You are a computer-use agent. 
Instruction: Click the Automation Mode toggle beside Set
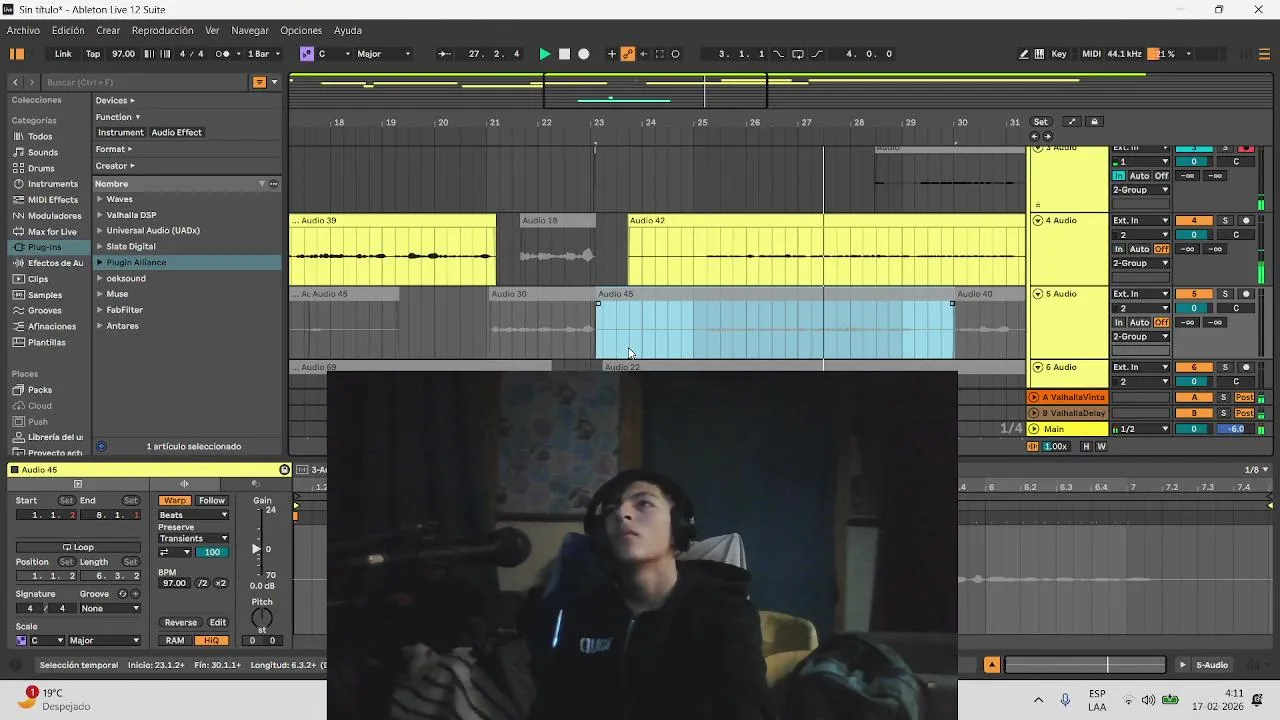pos(1072,122)
